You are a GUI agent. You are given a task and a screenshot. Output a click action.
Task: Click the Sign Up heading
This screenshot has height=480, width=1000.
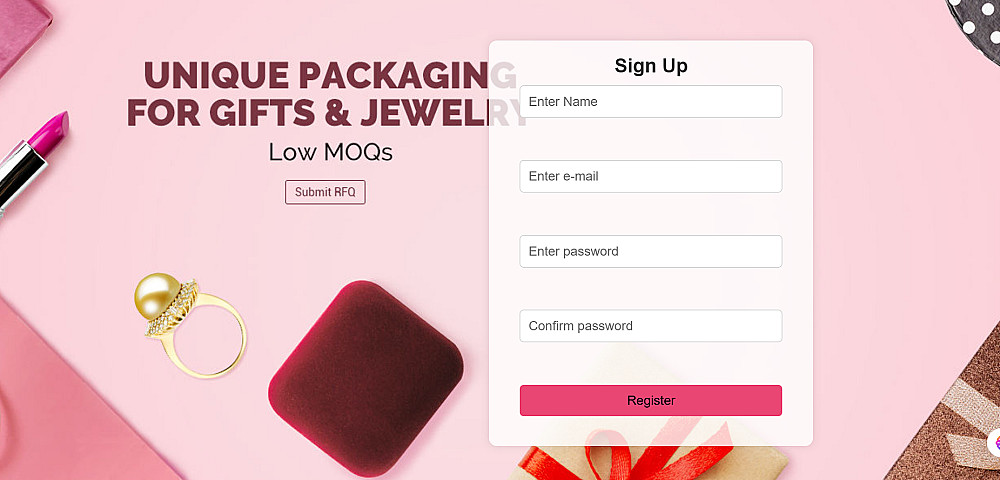point(651,66)
